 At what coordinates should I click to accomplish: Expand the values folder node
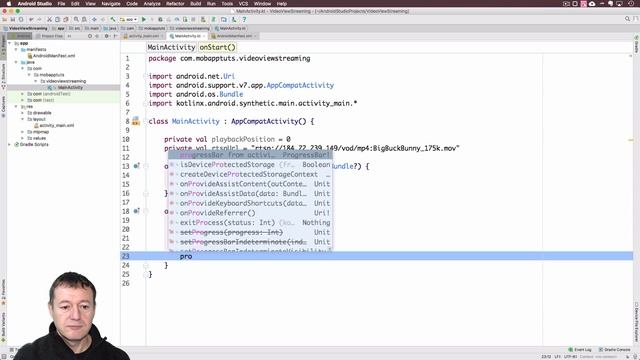click(23, 138)
